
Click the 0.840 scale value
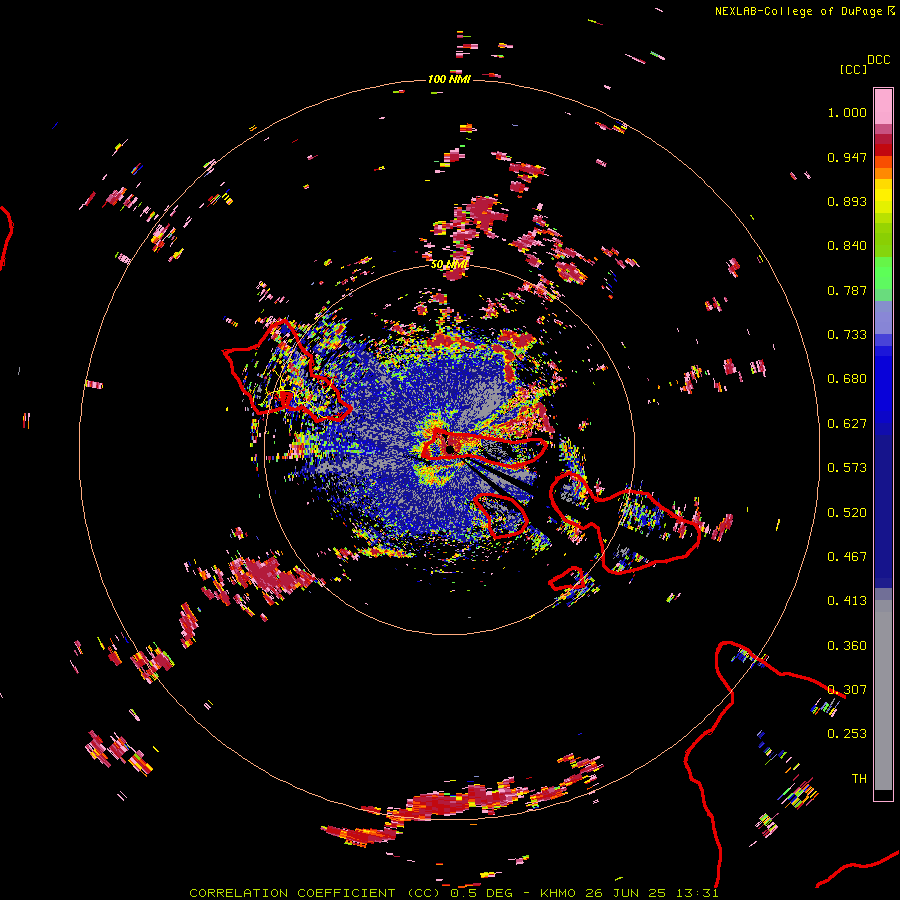click(847, 246)
